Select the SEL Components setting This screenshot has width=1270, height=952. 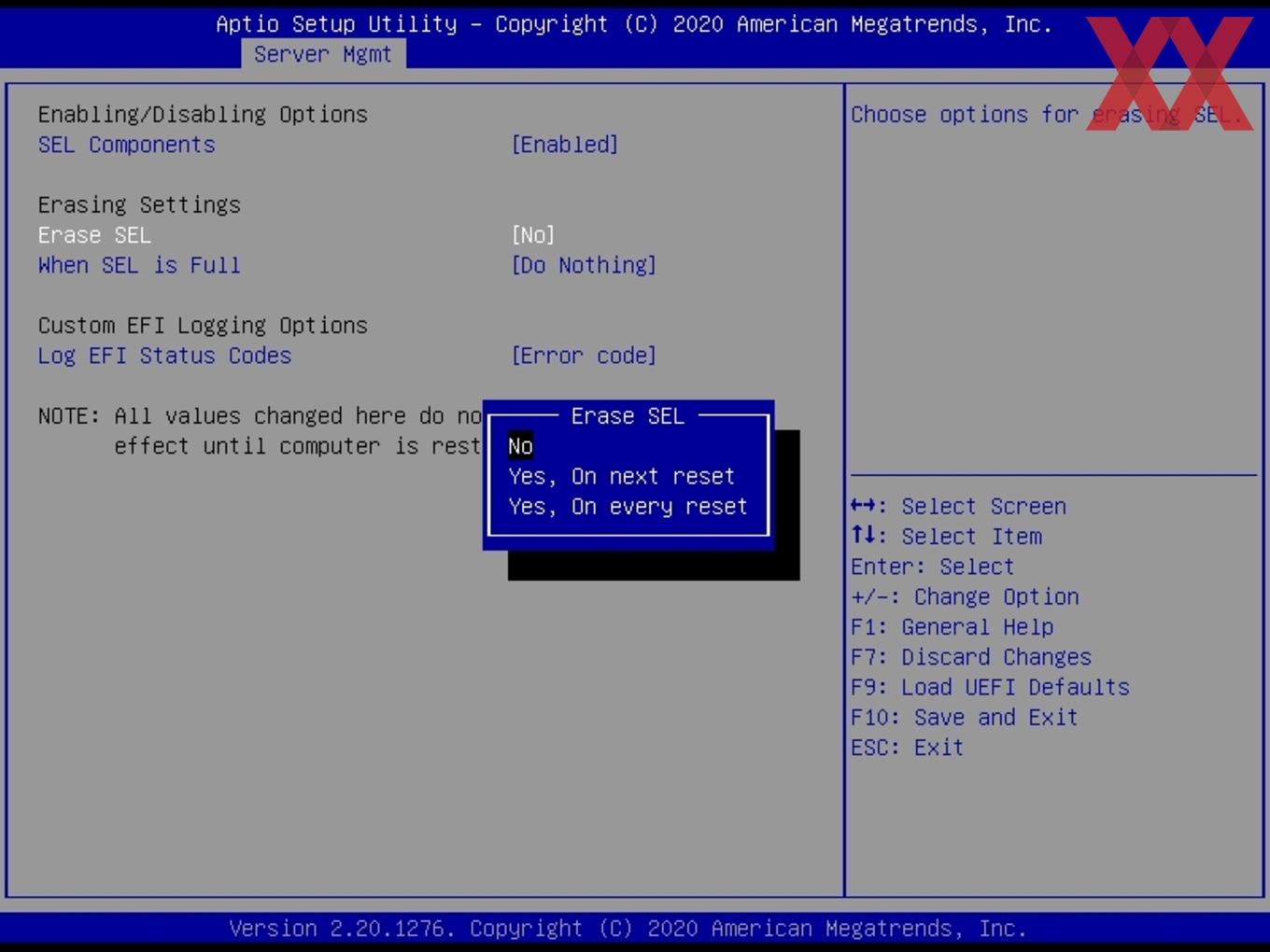point(127,145)
